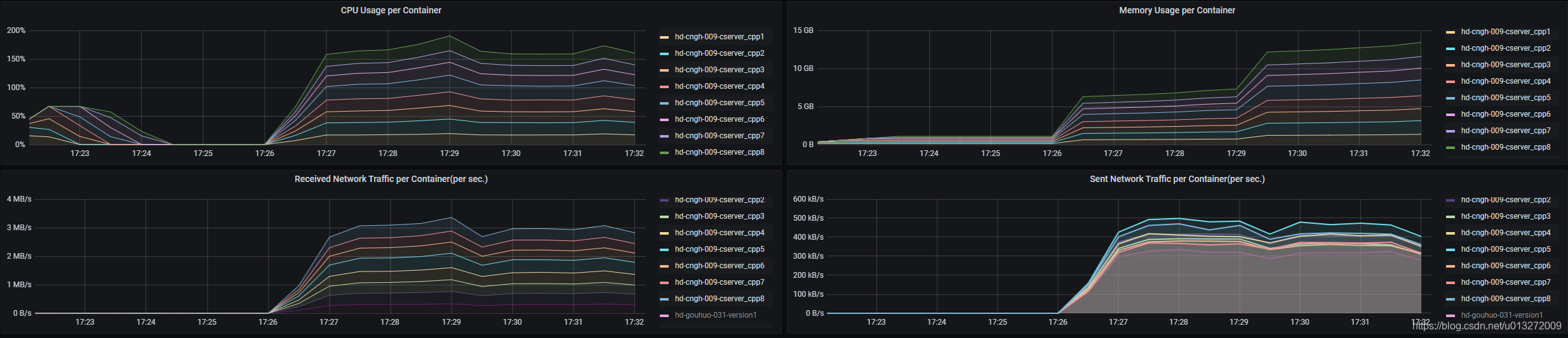1568x338 pixels.
Task: Select cserver_cpp2 label in Memory Usage legend
Action: click(x=1505, y=48)
